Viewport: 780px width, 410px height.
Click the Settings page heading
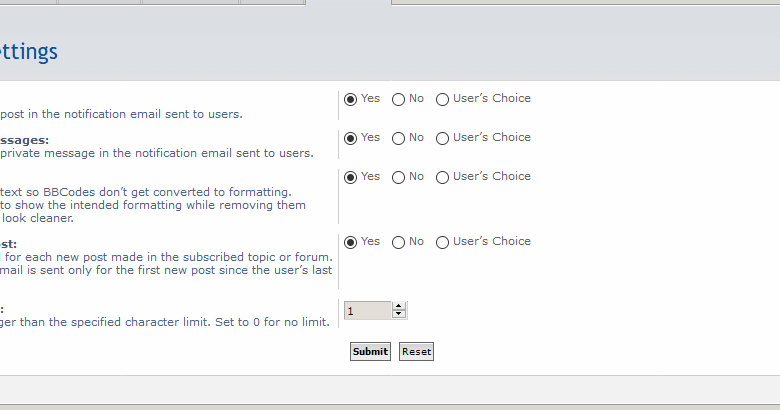coord(28,52)
